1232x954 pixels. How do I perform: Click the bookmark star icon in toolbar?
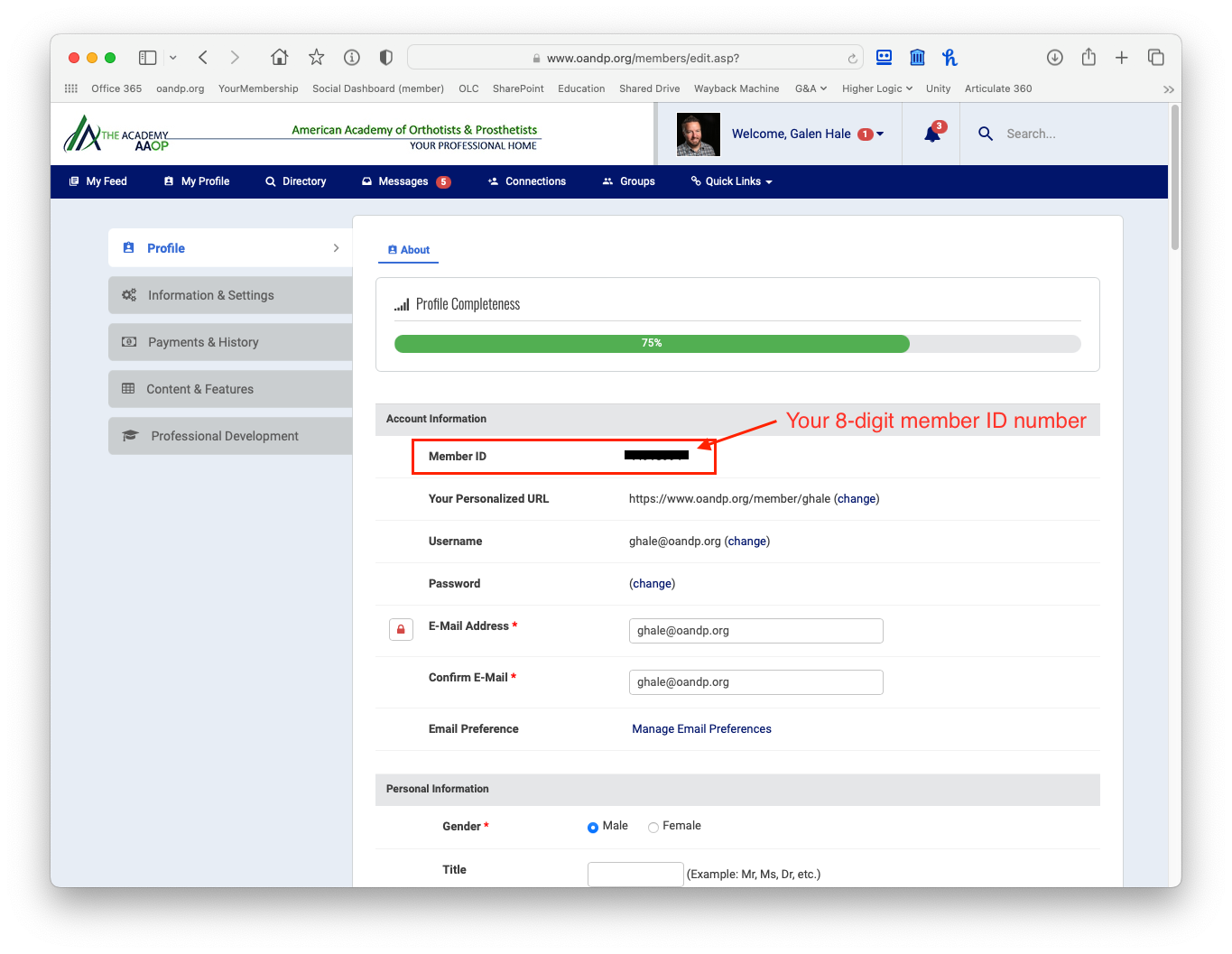click(x=316, y=58)
